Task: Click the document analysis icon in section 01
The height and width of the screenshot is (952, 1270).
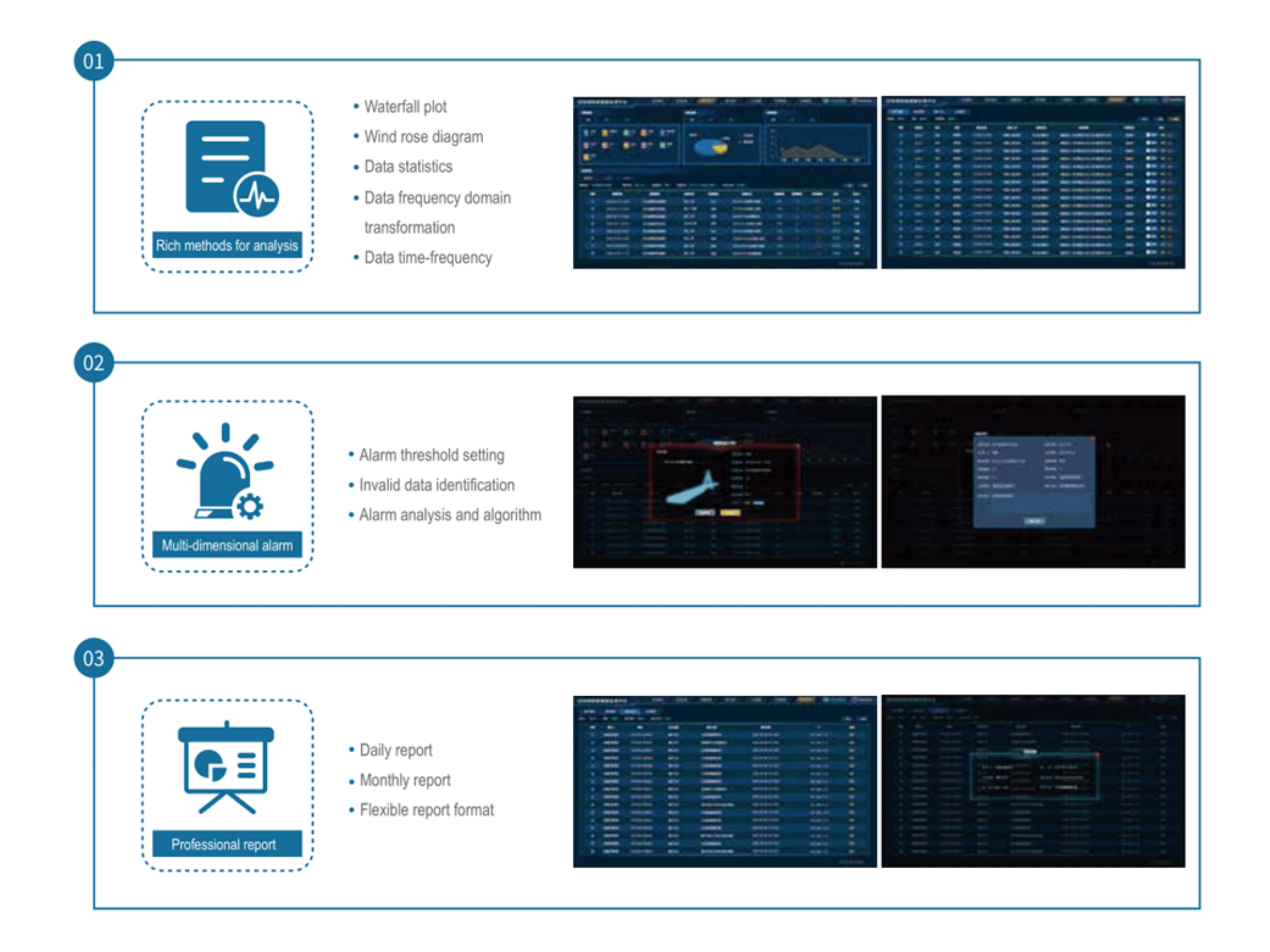Action: pos(232,168)
